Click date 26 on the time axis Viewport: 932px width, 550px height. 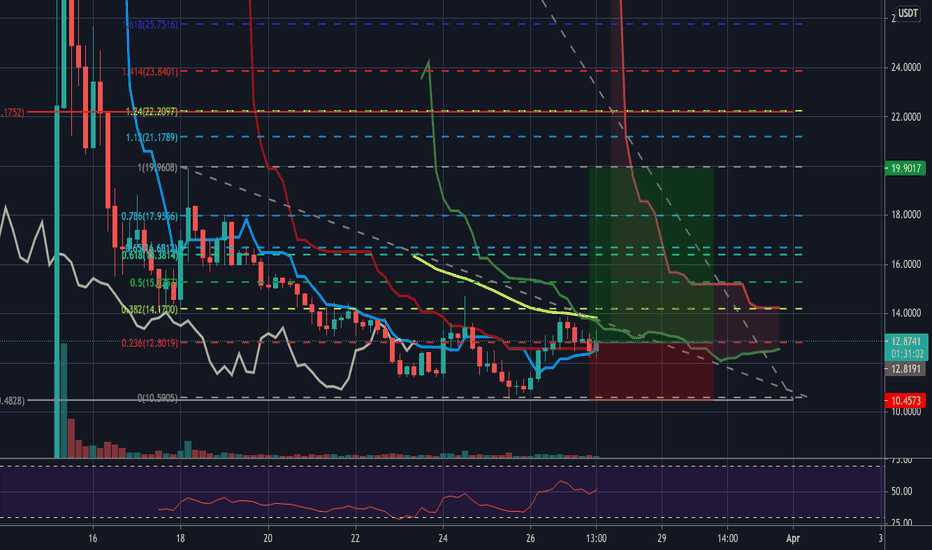(x=530, y=538)
